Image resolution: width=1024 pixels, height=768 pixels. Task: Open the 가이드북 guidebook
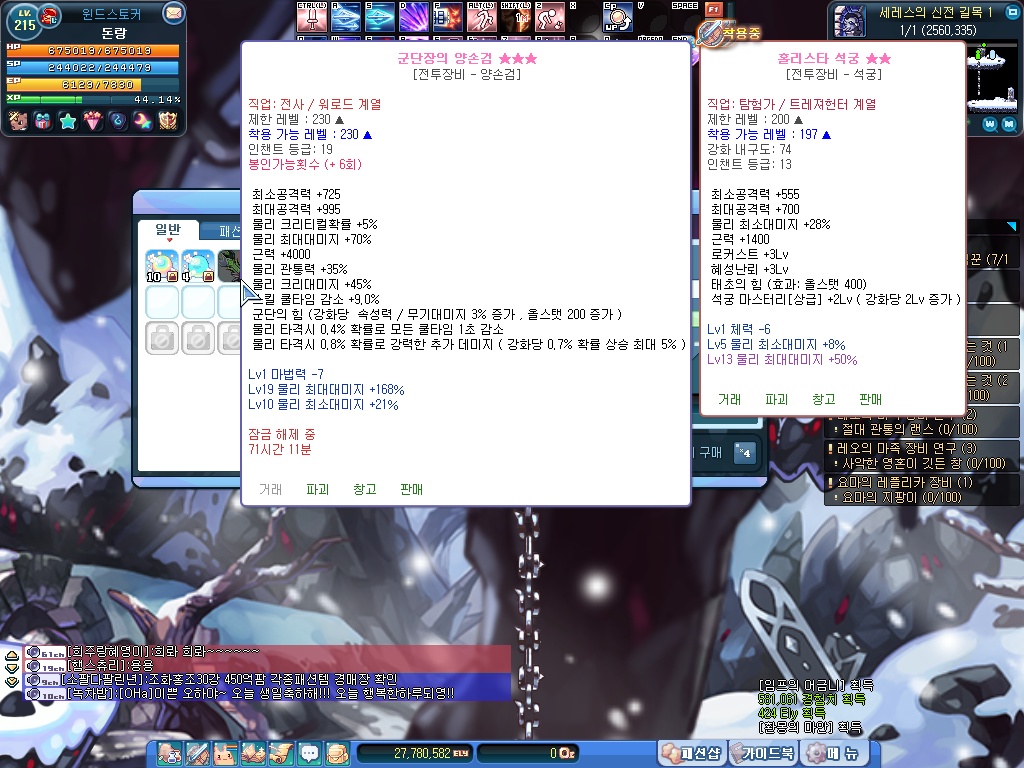coord(762,752)
